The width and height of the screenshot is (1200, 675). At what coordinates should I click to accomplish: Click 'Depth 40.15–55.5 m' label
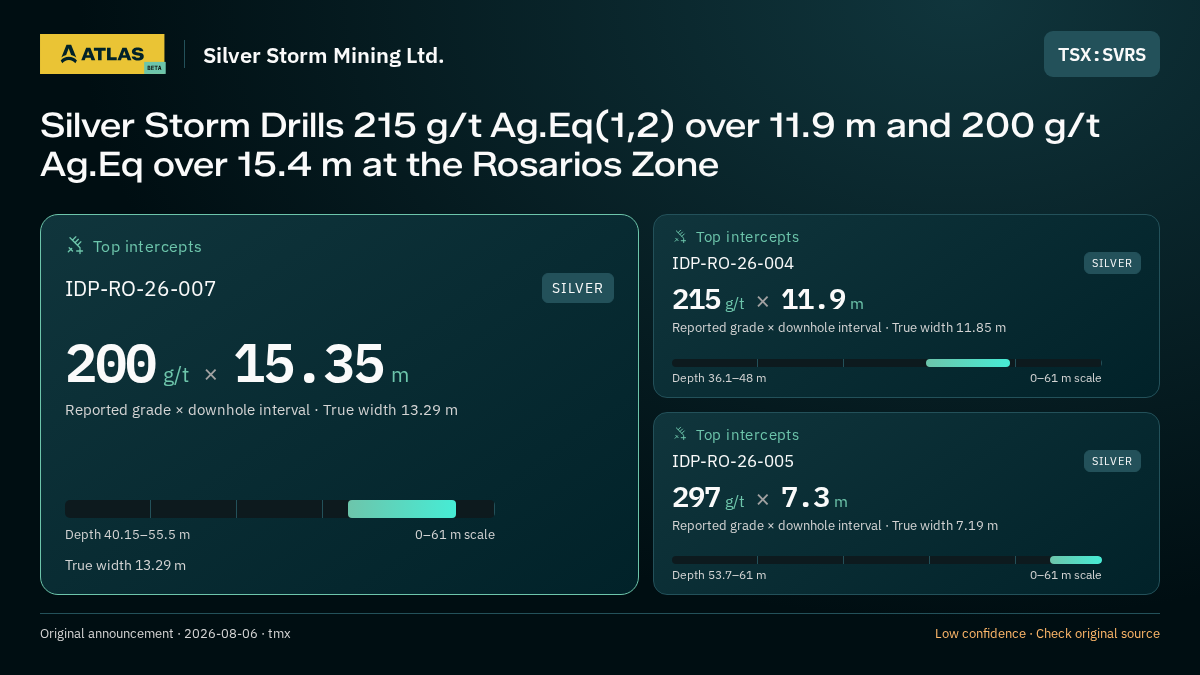click(x=127, y=535)
